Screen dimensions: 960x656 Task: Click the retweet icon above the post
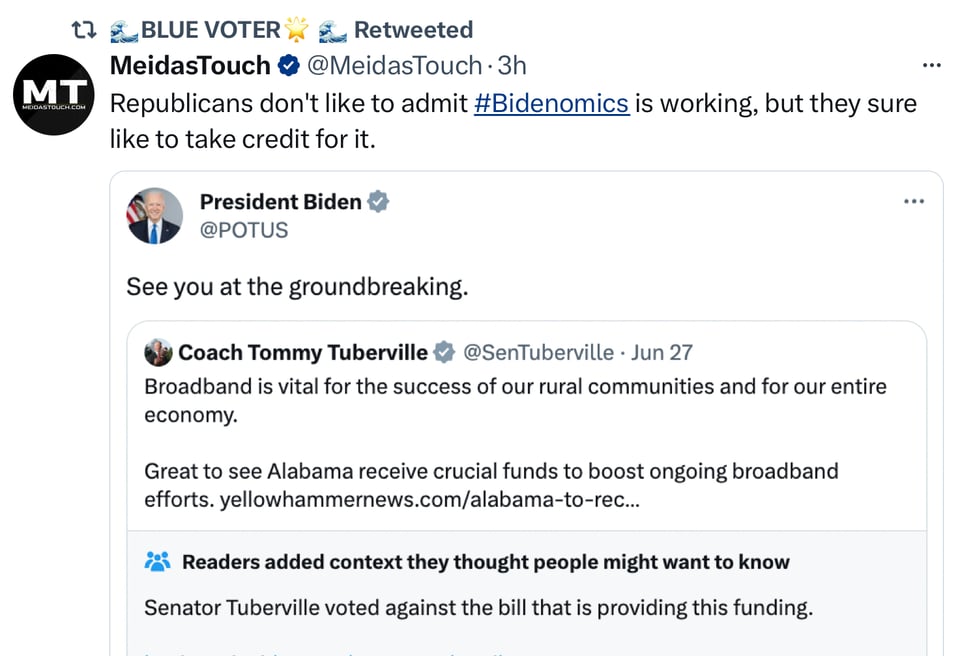(x=84, y=30)
